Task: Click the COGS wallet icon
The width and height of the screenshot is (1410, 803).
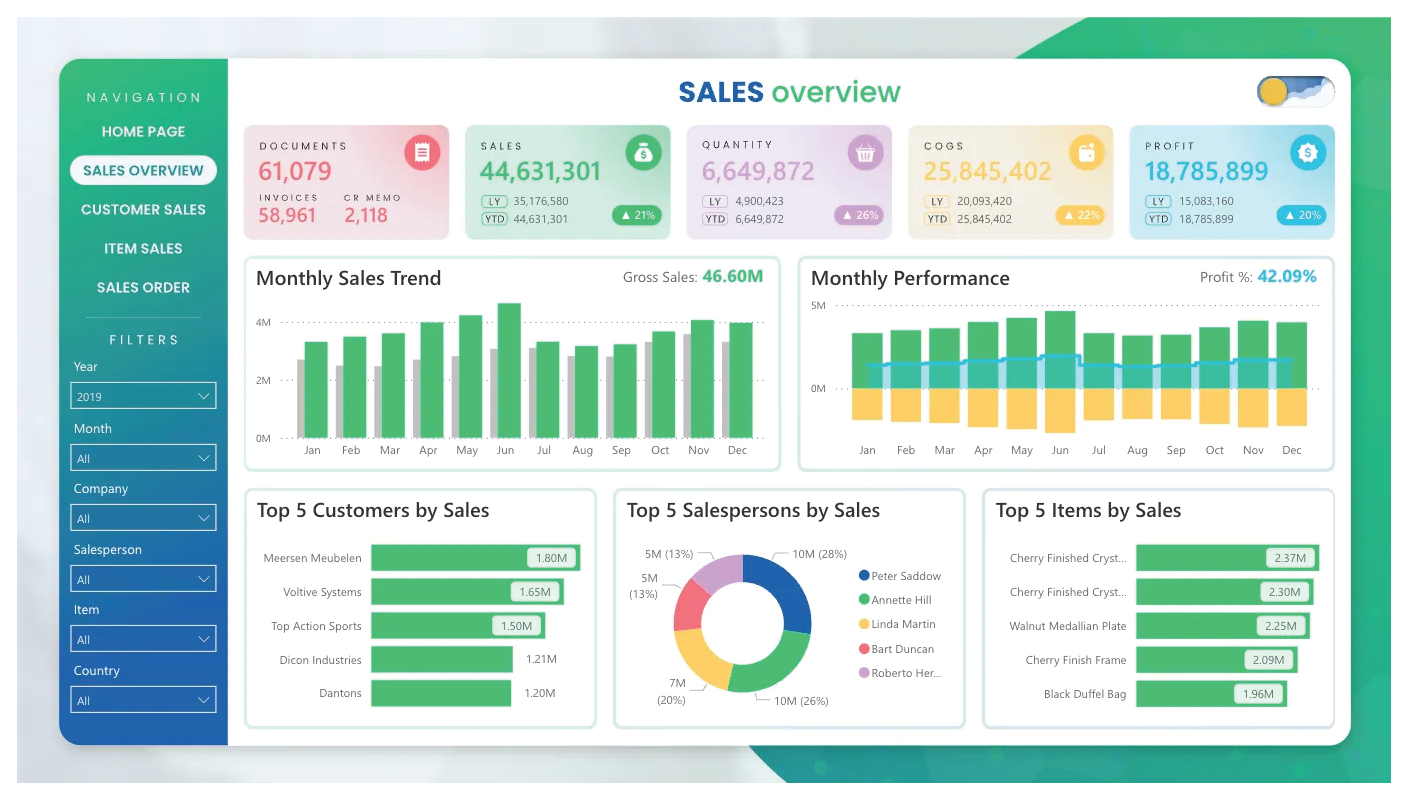Action: coord(1086,153)
